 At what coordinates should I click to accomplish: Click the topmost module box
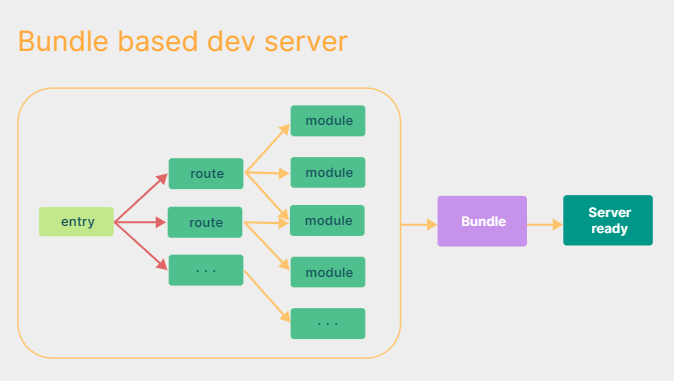click(x=328, y=121)
